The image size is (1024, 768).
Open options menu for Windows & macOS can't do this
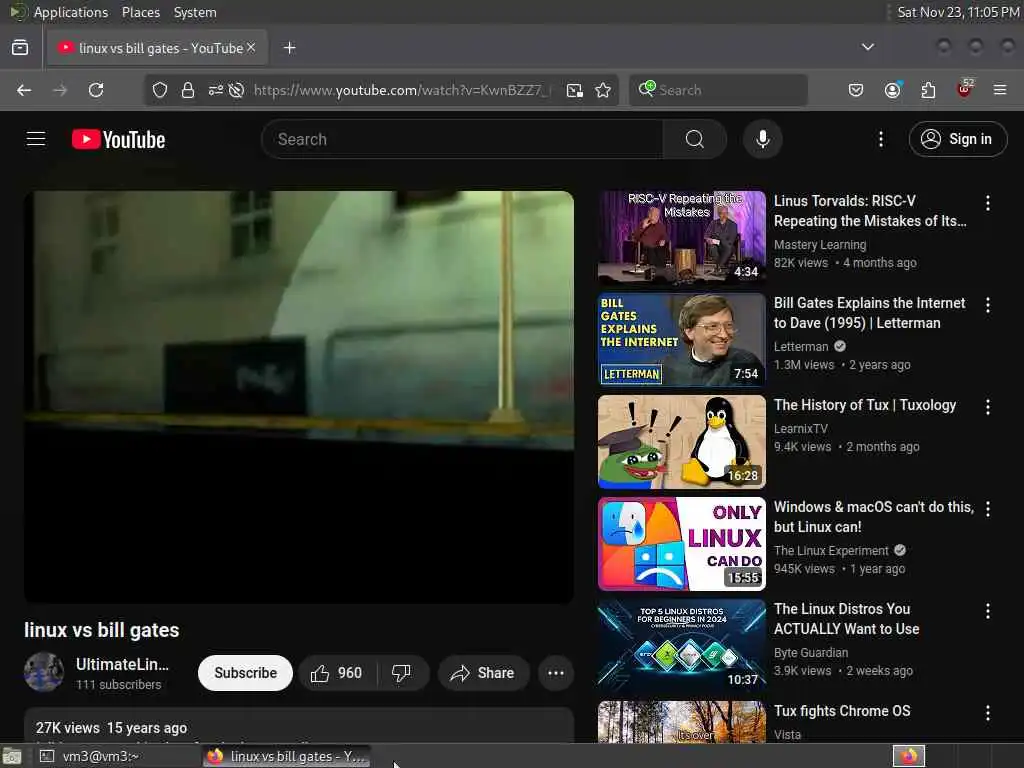click(987, 509)
